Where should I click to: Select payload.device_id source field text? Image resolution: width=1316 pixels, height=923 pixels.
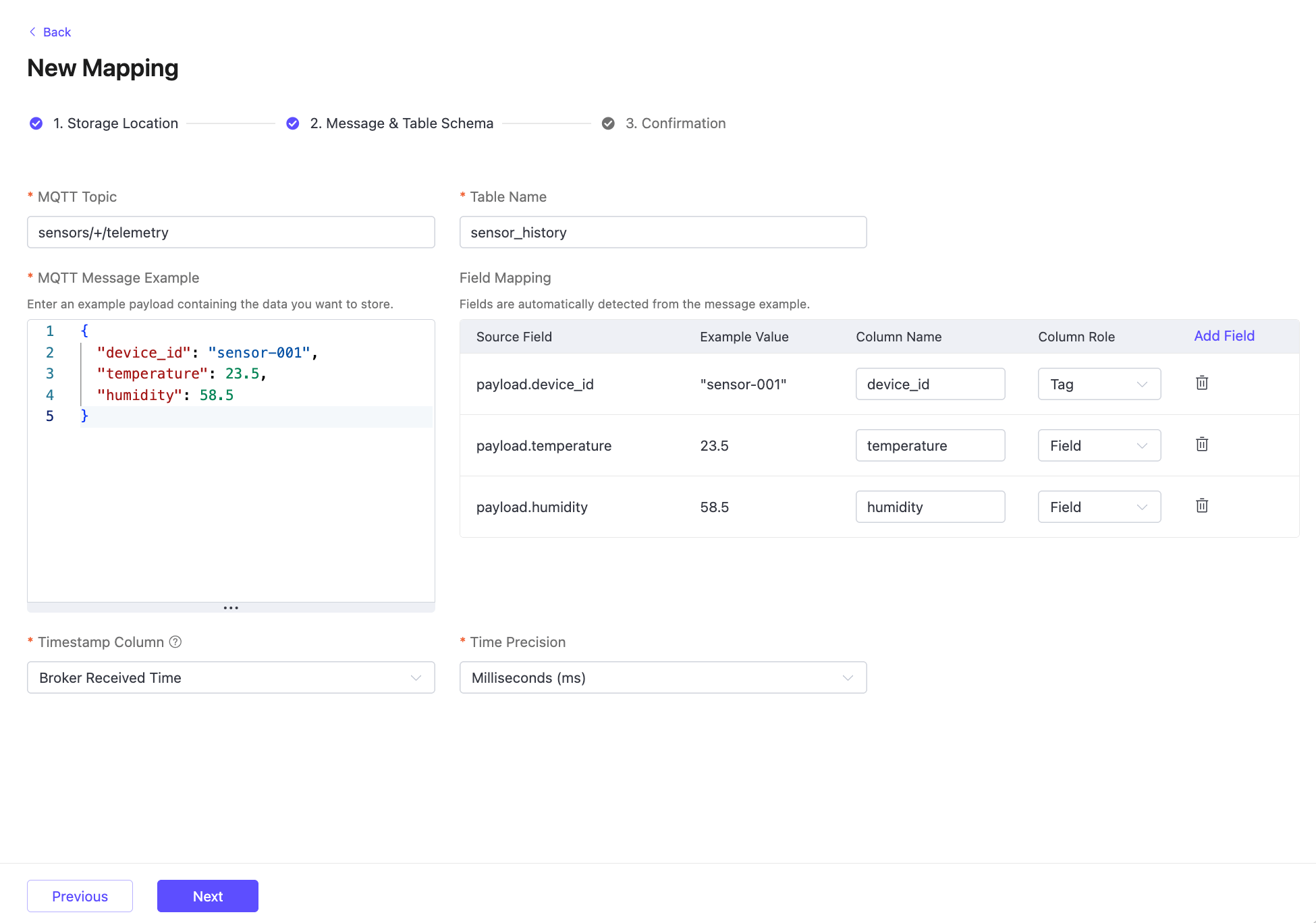click(x=535, y=384)
